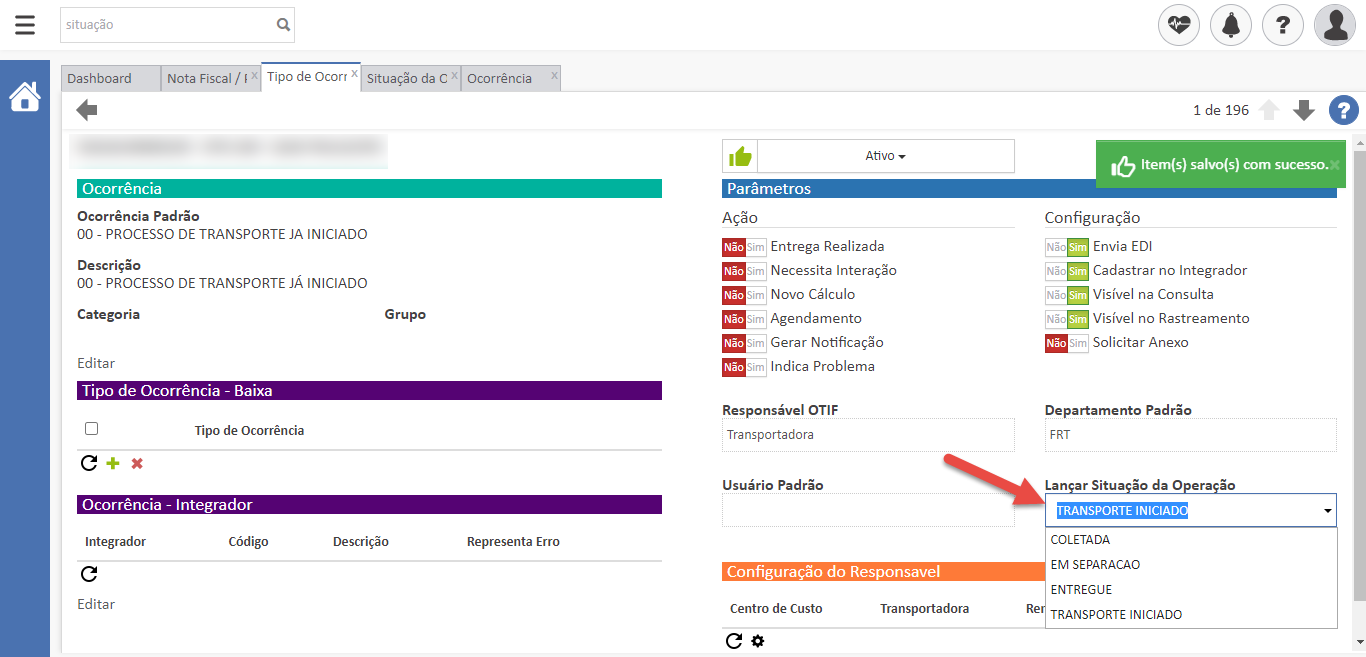Open the hamburger main menu
This screenshot has height=657, width=1366.
(x=25, y=25)
